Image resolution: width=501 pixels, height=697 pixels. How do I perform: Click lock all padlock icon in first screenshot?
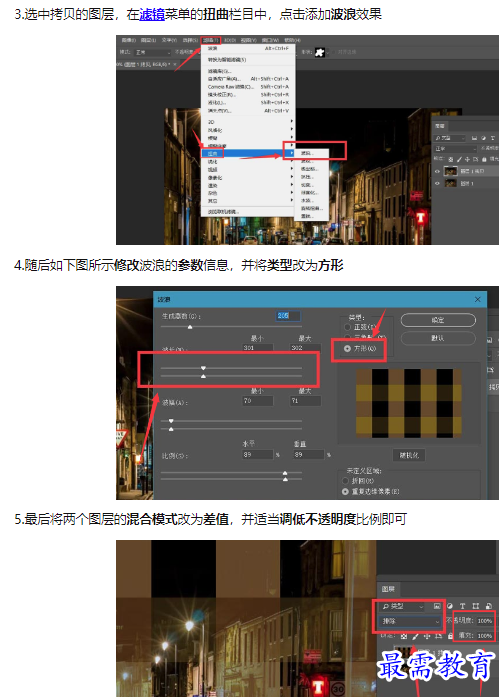tap(484, 159)
